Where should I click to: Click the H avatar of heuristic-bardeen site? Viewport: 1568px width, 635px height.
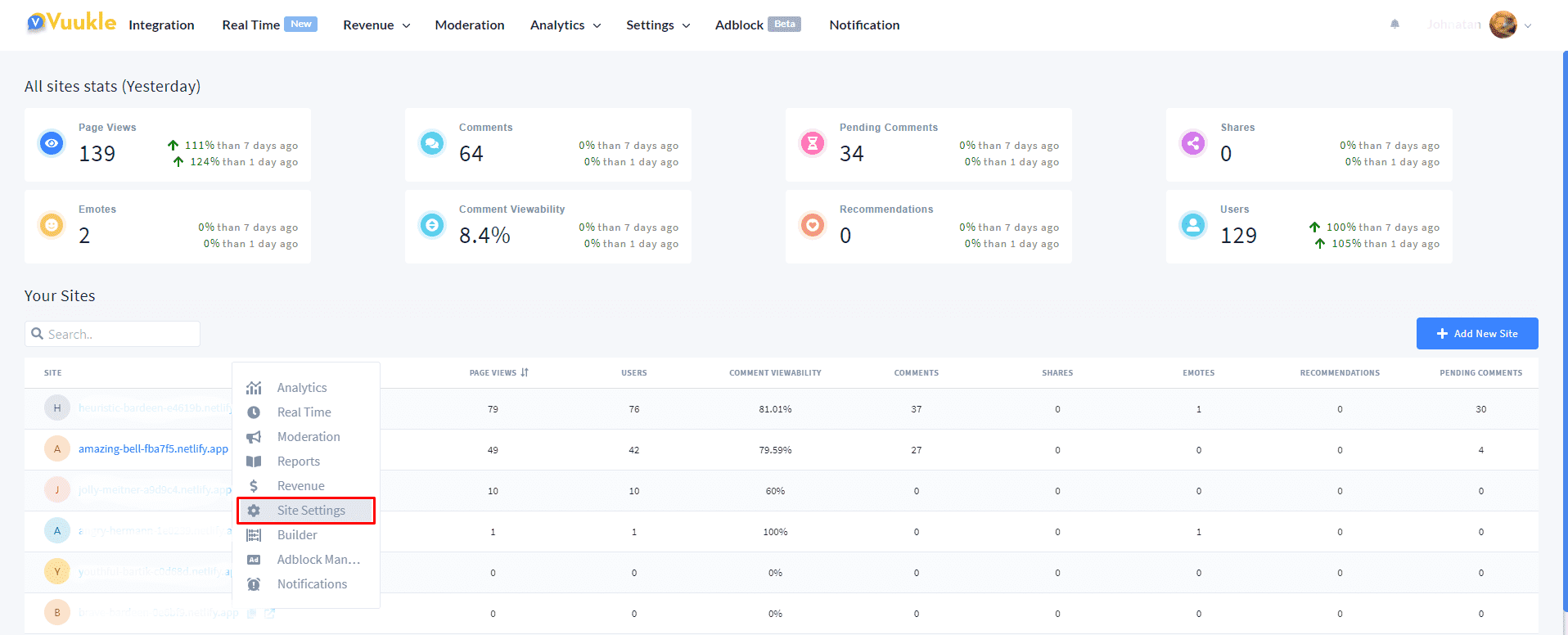(x=57, y=408)
